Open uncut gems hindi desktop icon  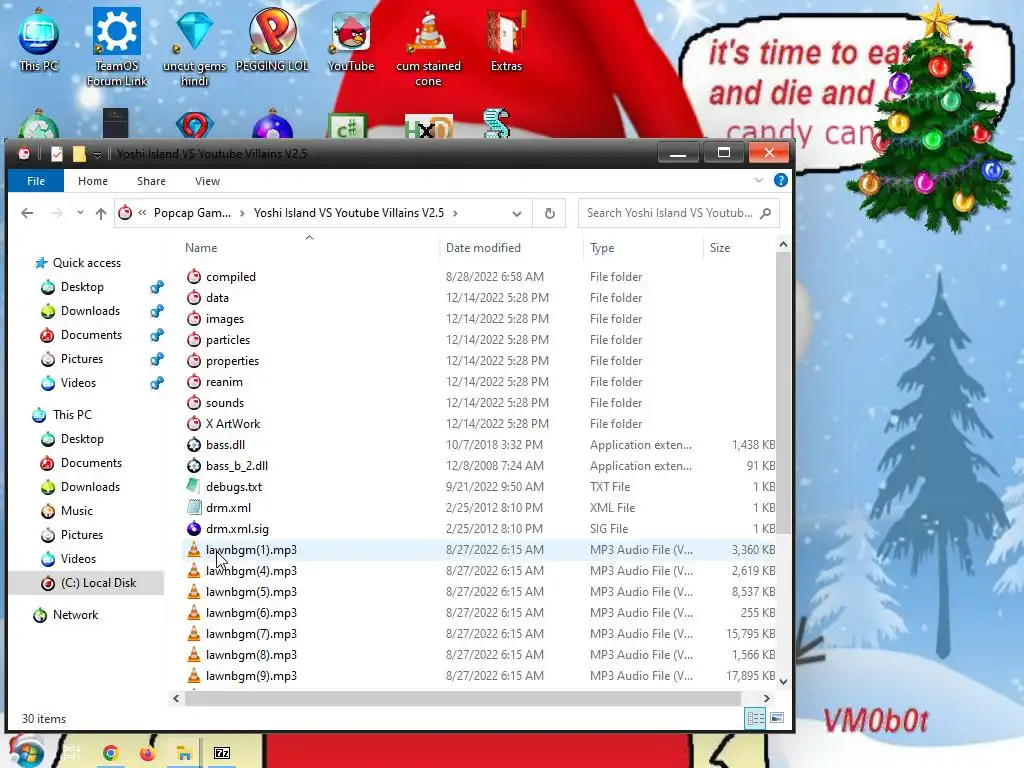click(194, 47)
